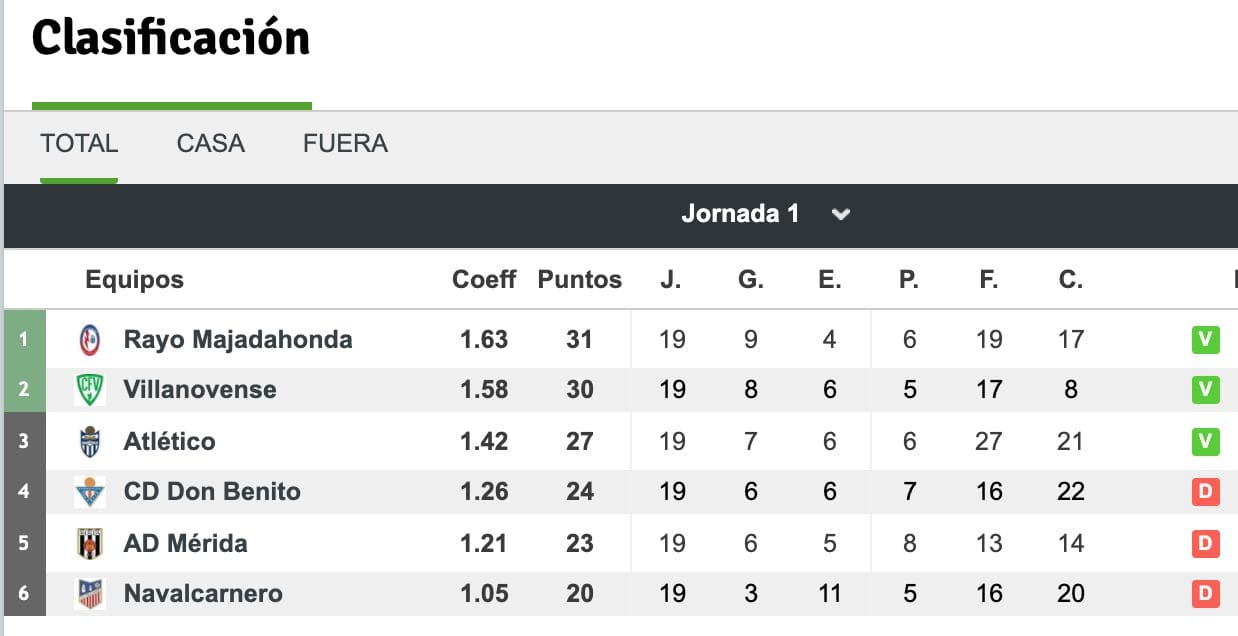The height and width of the screenshot is (636, 1238).
Task: Click the Villanovense team crest
Action: click(x=90, y=390)
